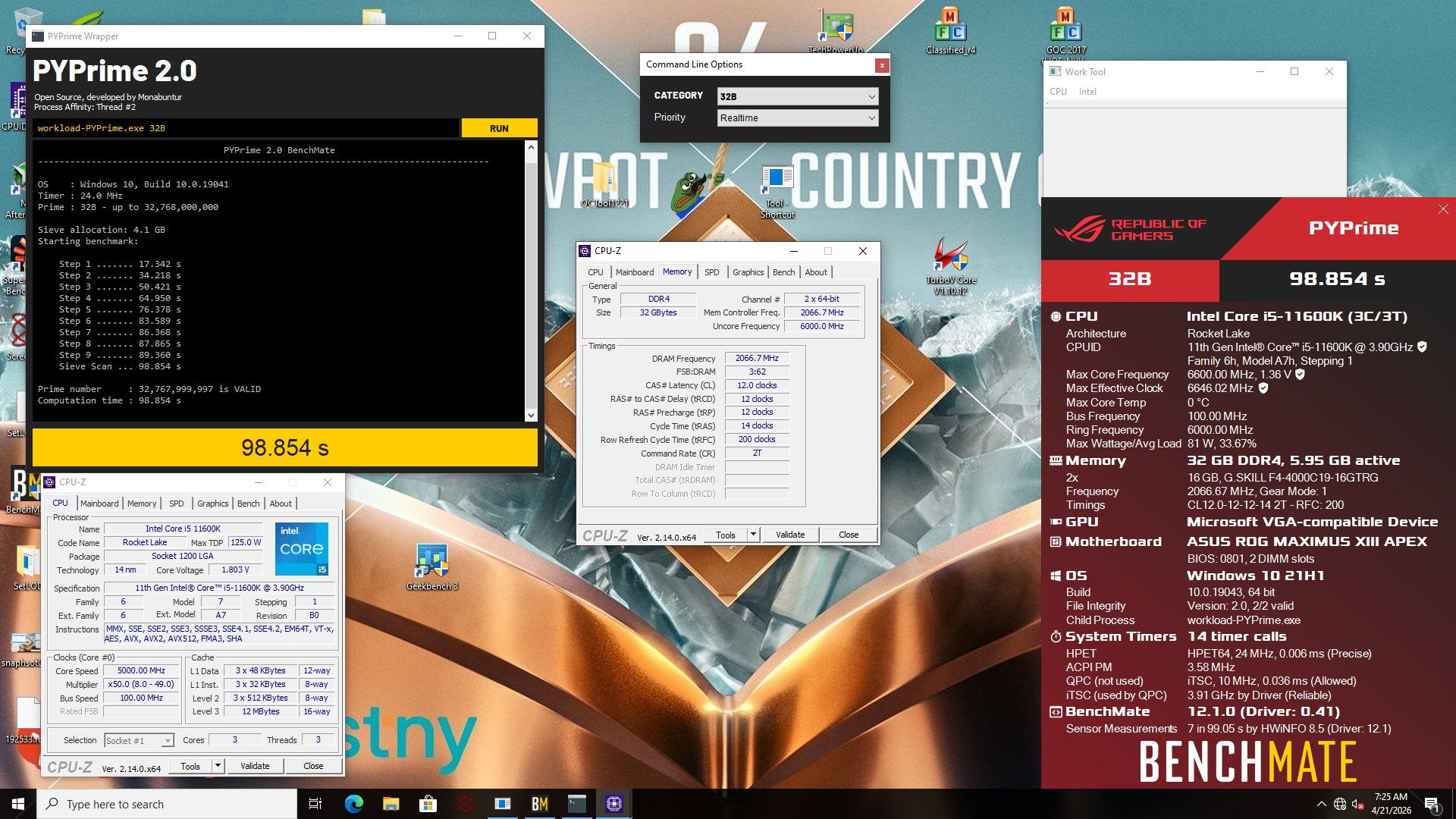Open the OCTool1221 folder icon

point(604,184)
